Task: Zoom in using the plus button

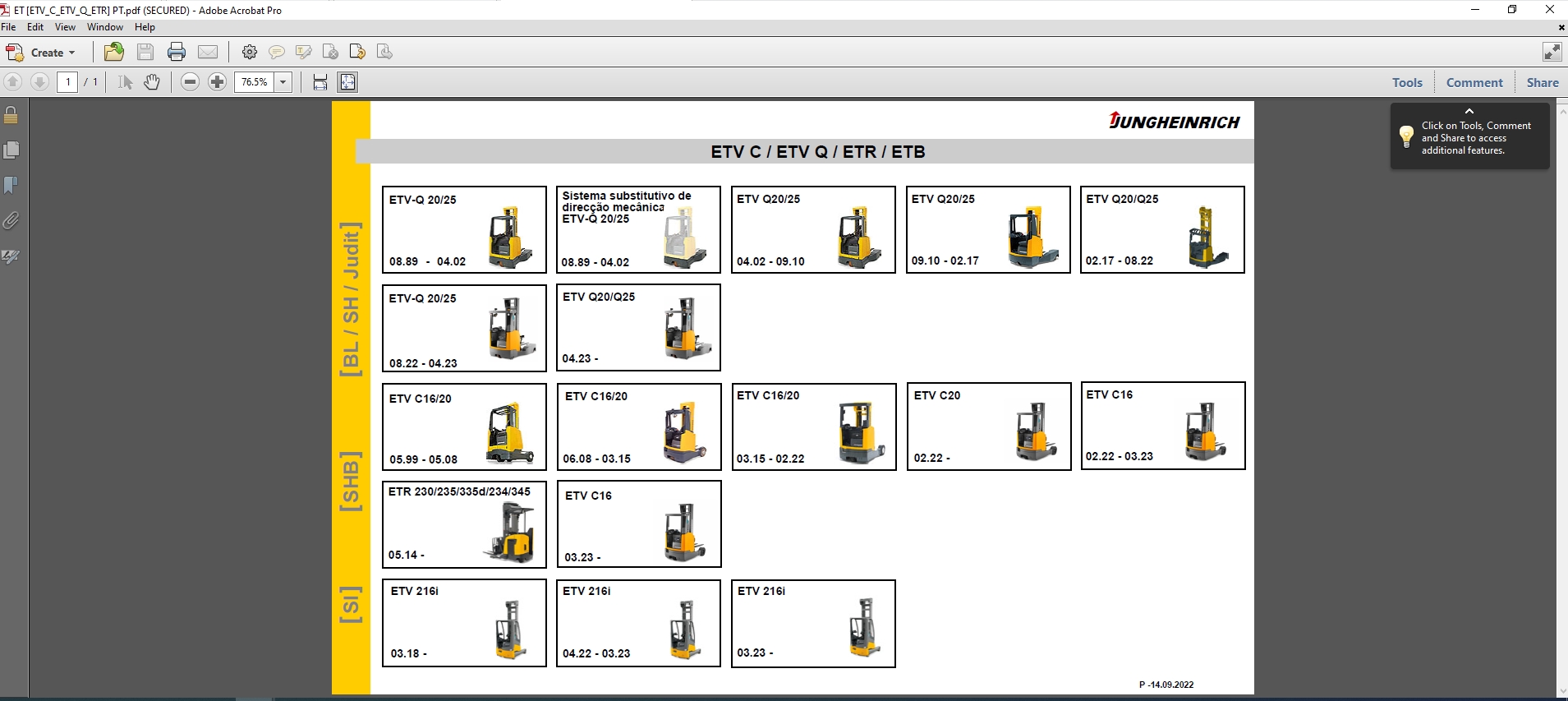Action: [x=218, y=82]
